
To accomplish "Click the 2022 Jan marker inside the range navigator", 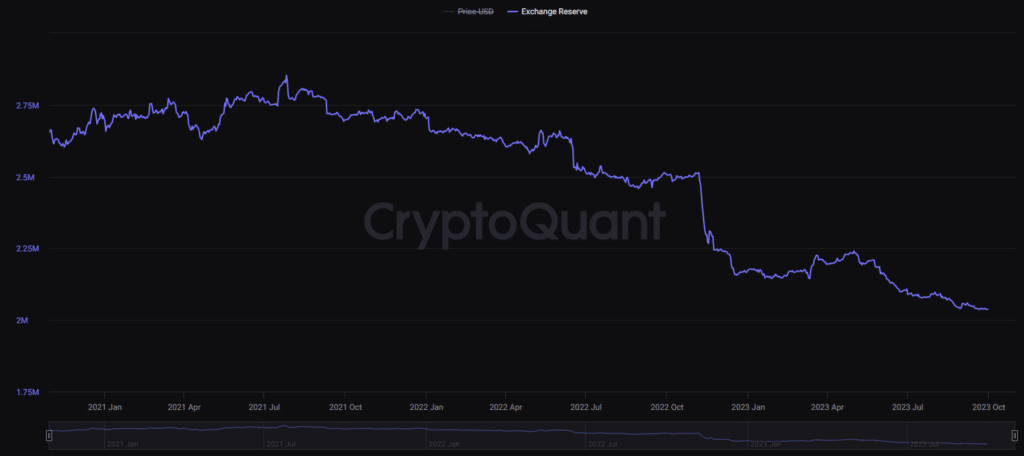I will tap(443, 444).
